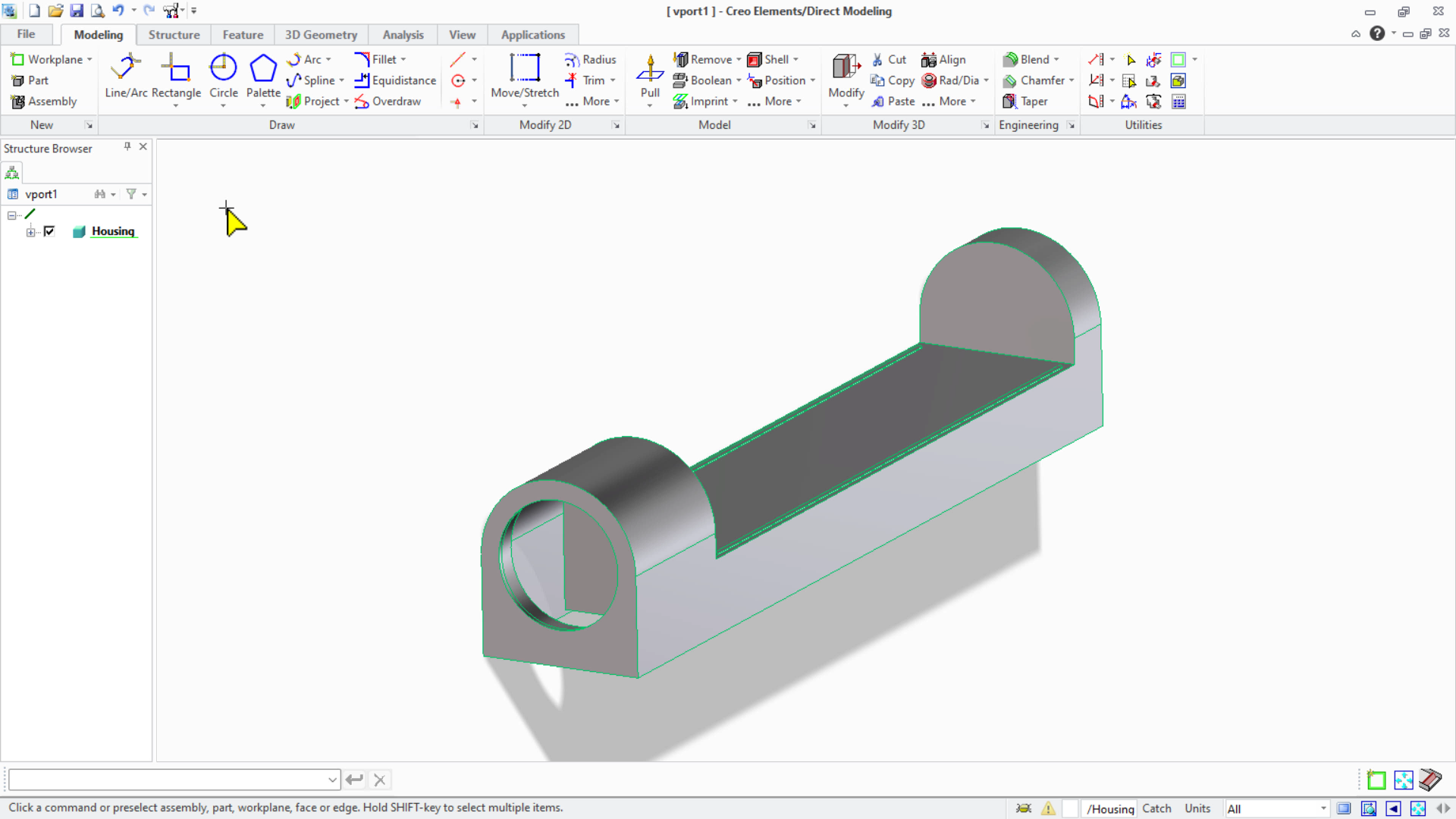Screen dimensions: 1456x819
Task: Switch to the Structure ribbon tab
Action: (x=174, y=35)
